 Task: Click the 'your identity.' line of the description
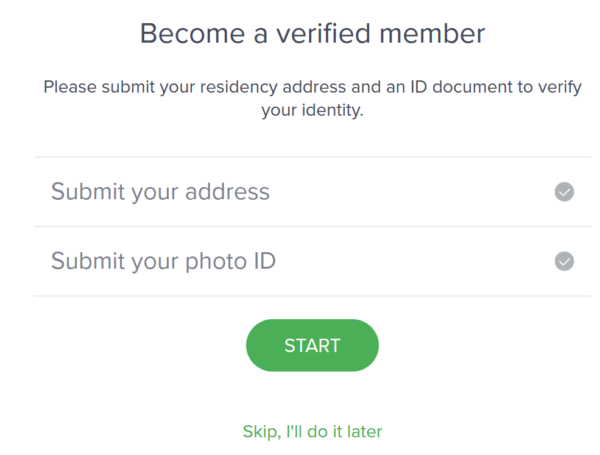pyautogui.click(x=312, y=111)
